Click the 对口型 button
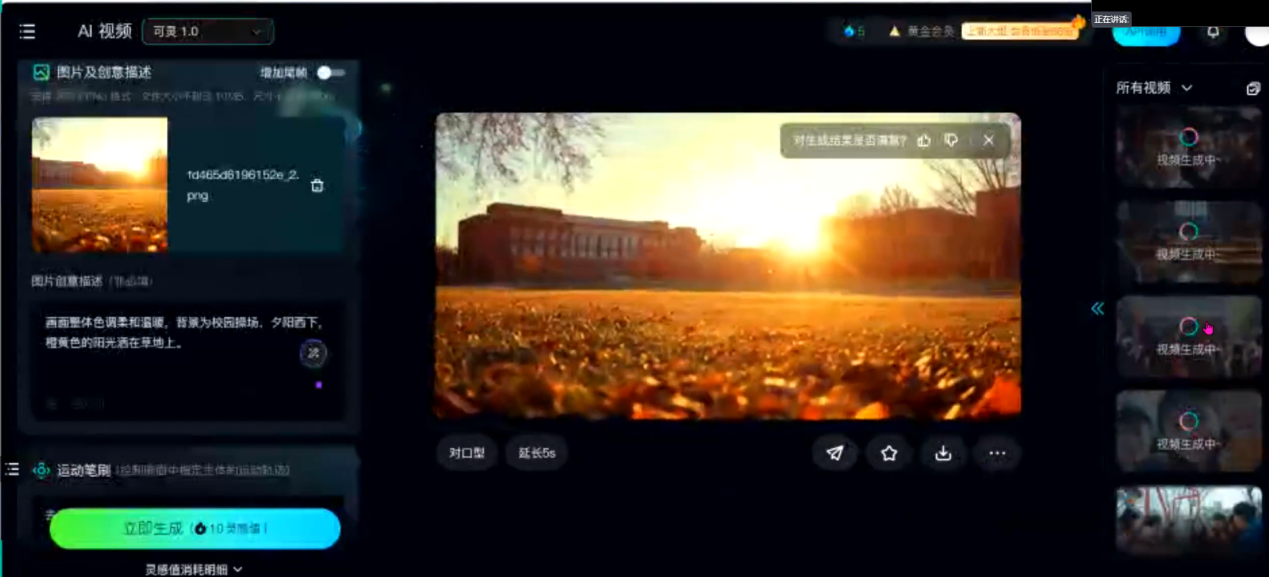1269x577 pixels. (467, 453)
